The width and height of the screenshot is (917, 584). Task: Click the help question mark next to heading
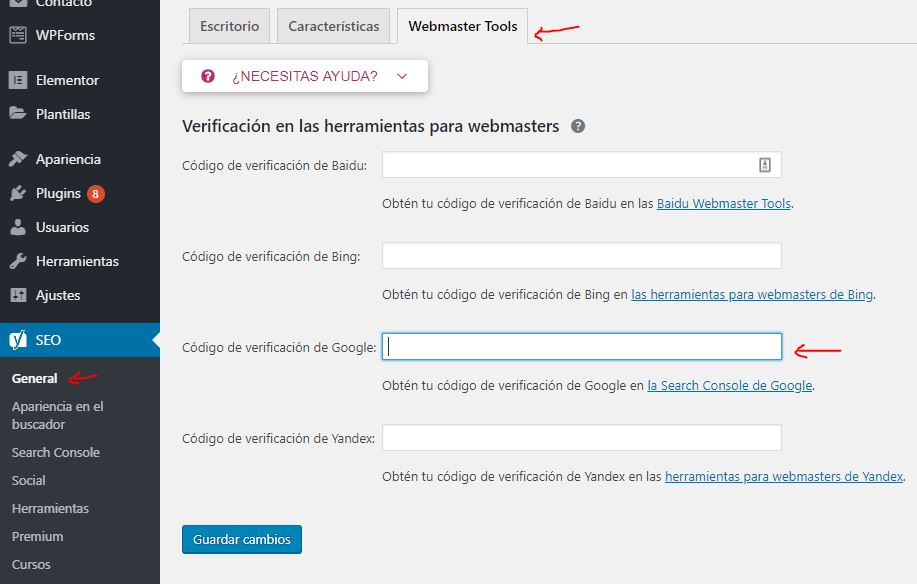(x=578, y=126)
